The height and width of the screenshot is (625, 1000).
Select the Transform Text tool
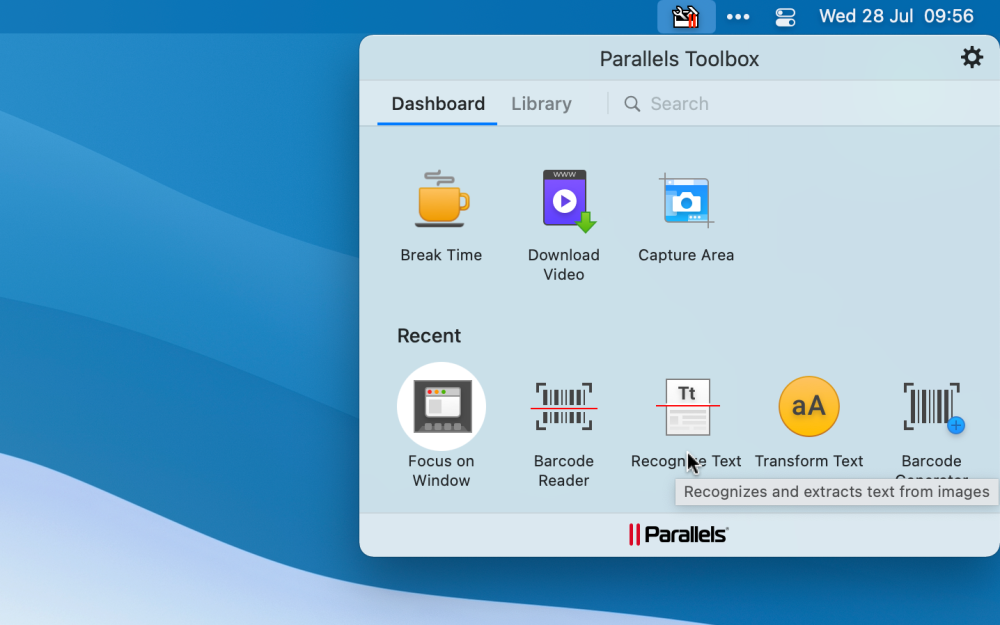click(809, 407)
